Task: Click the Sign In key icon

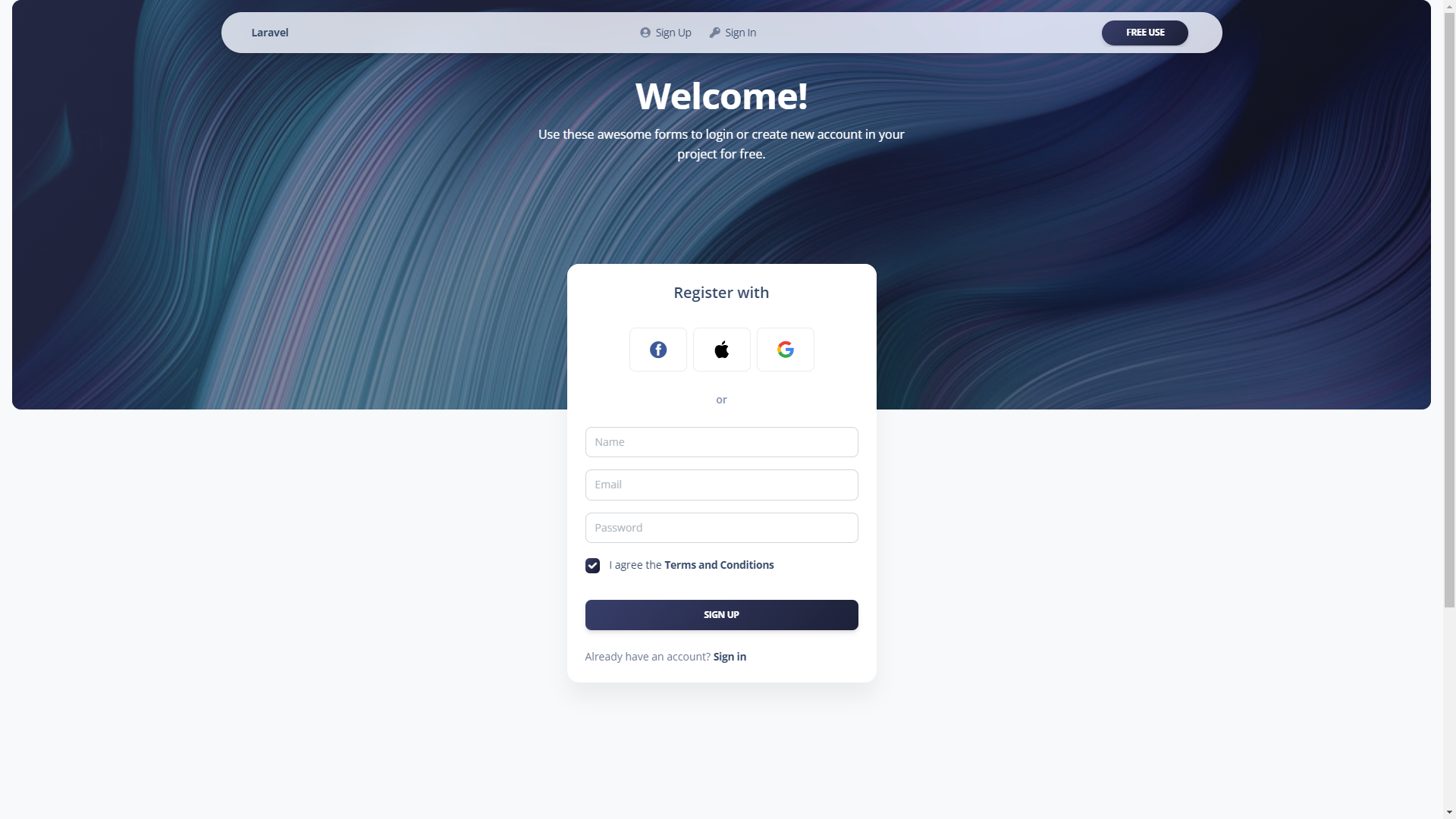Action: pyautogui.click(x=715, y=32)
